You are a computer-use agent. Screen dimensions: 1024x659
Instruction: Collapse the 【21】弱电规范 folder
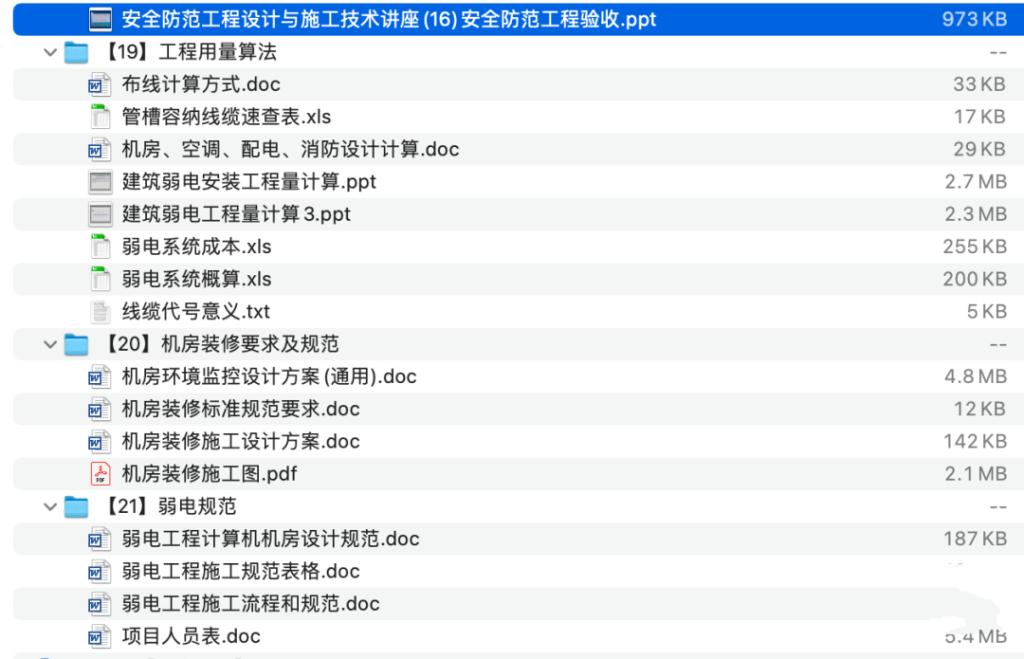(x=49, y=506)
